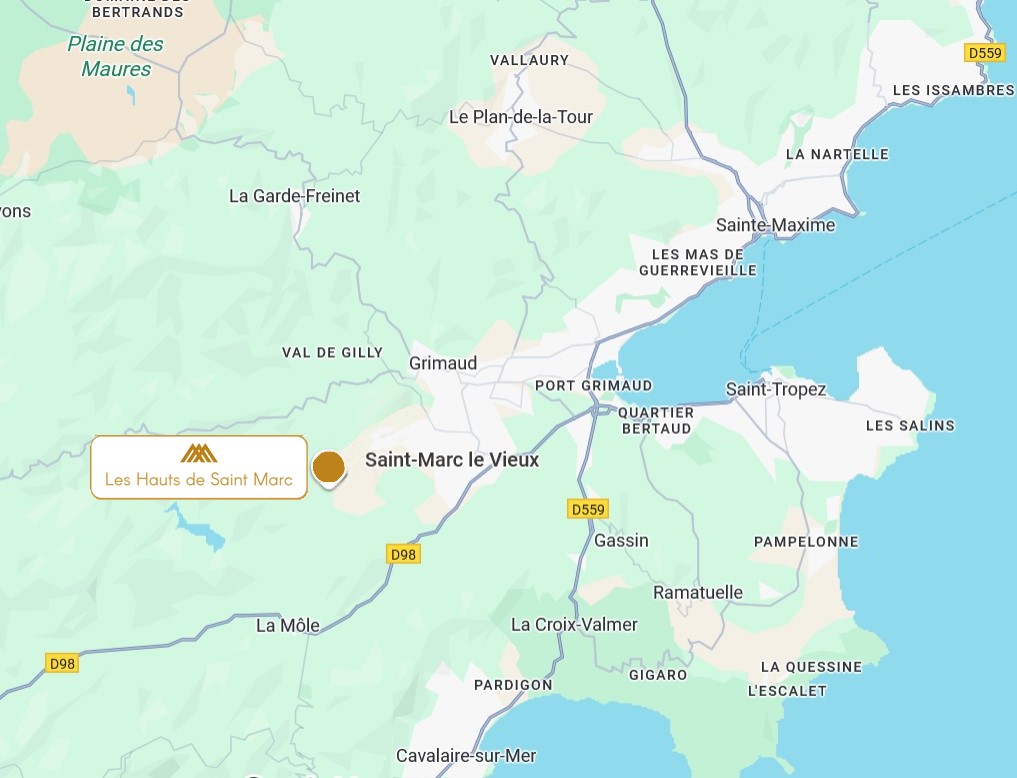Click the D559 road badge near Gassin

click(588, 510)
